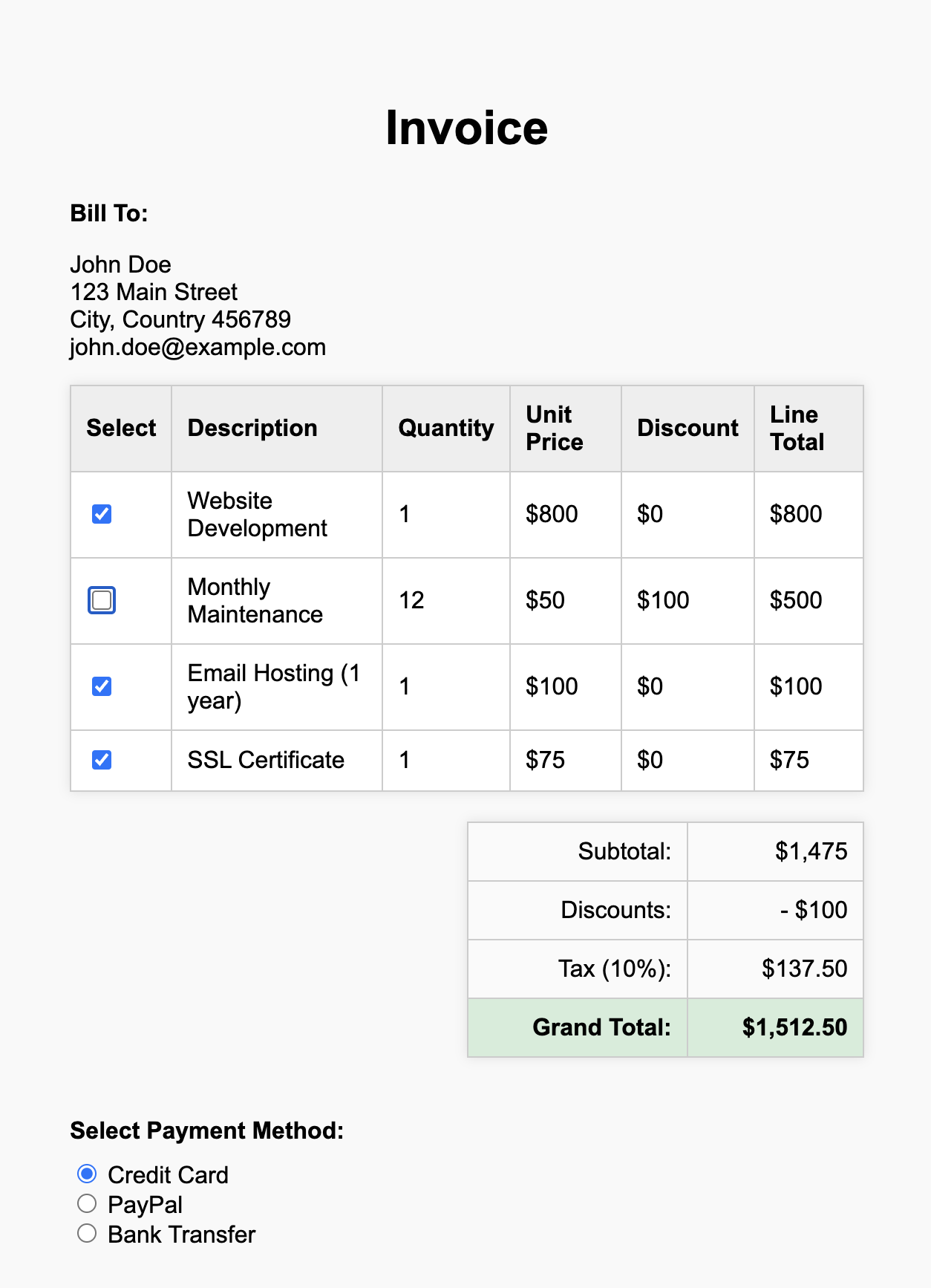This screenshot has height=1288, width=931.
Task: Click the Monthly Maintenance $100 discount cell
Action: [663, 600]
